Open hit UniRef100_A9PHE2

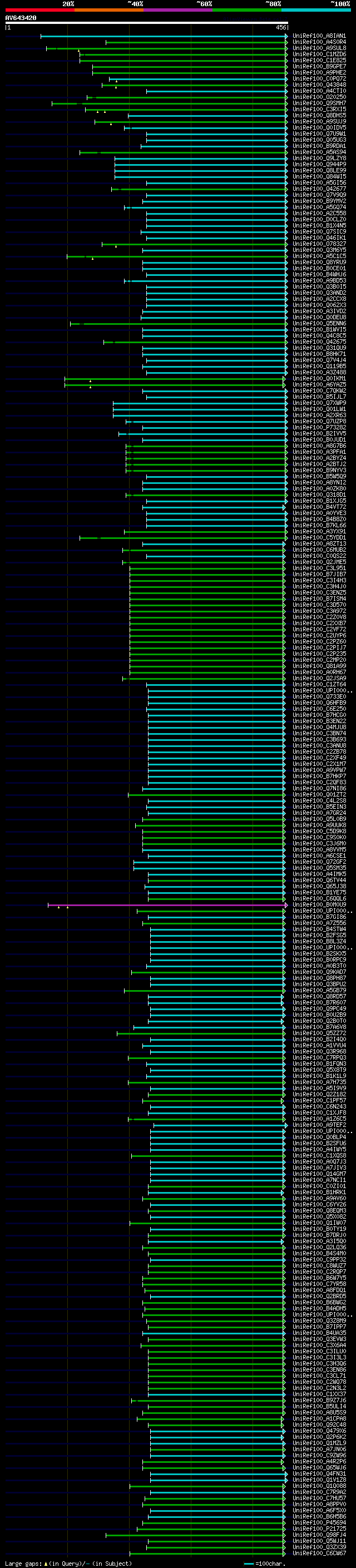(x=319, y=72)
